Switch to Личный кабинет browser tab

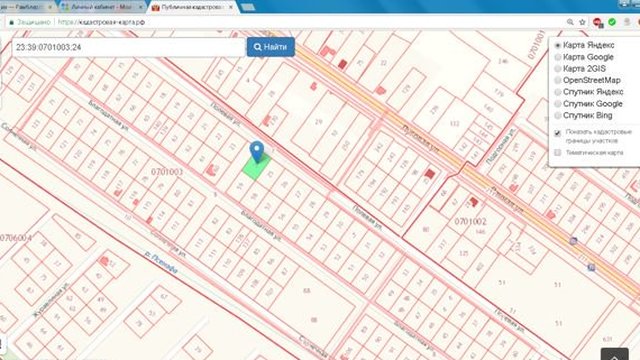pyautogui.click(x=101, y=7)
